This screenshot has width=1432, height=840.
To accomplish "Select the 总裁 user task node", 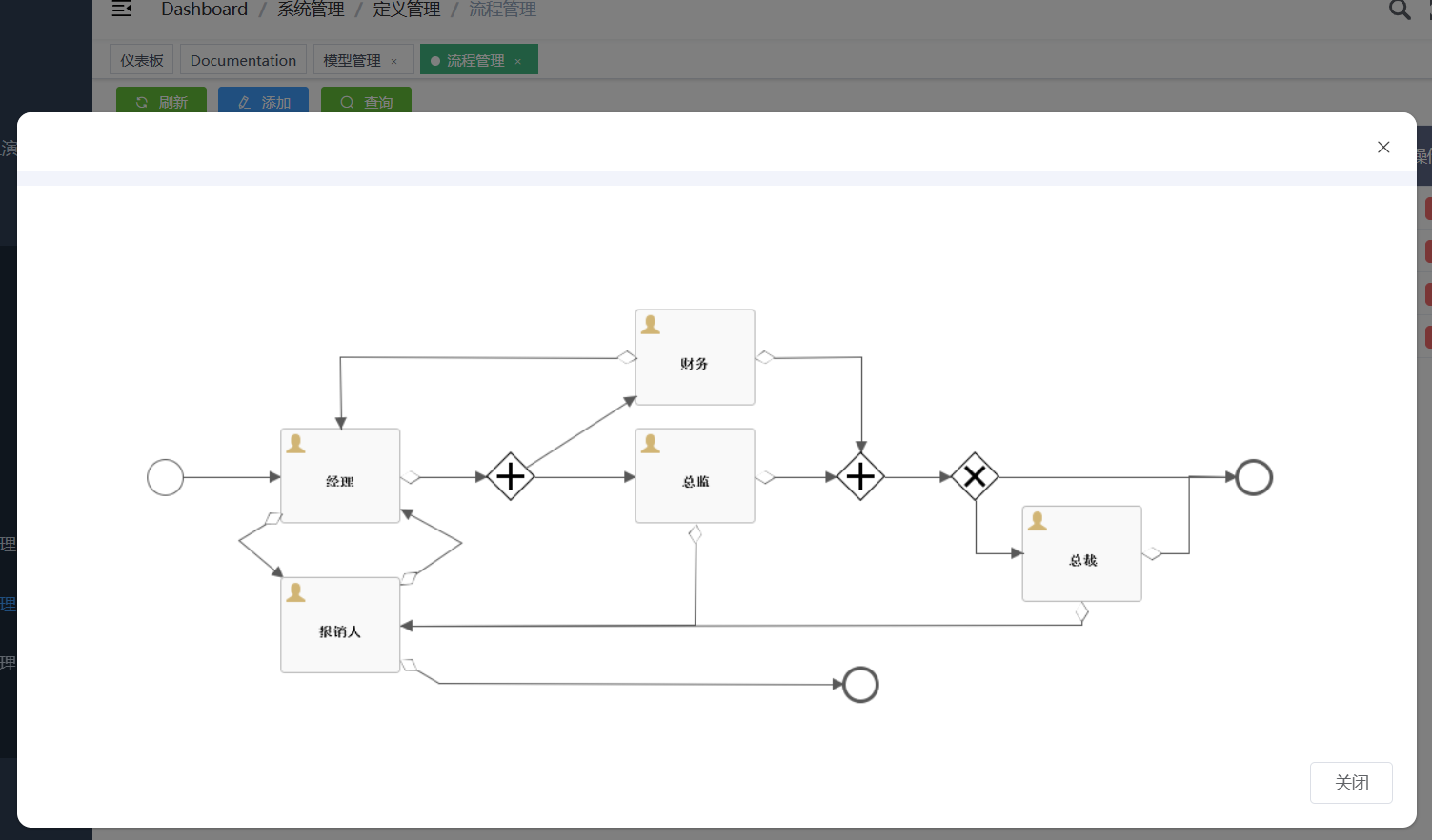I will click(1081, 553).
